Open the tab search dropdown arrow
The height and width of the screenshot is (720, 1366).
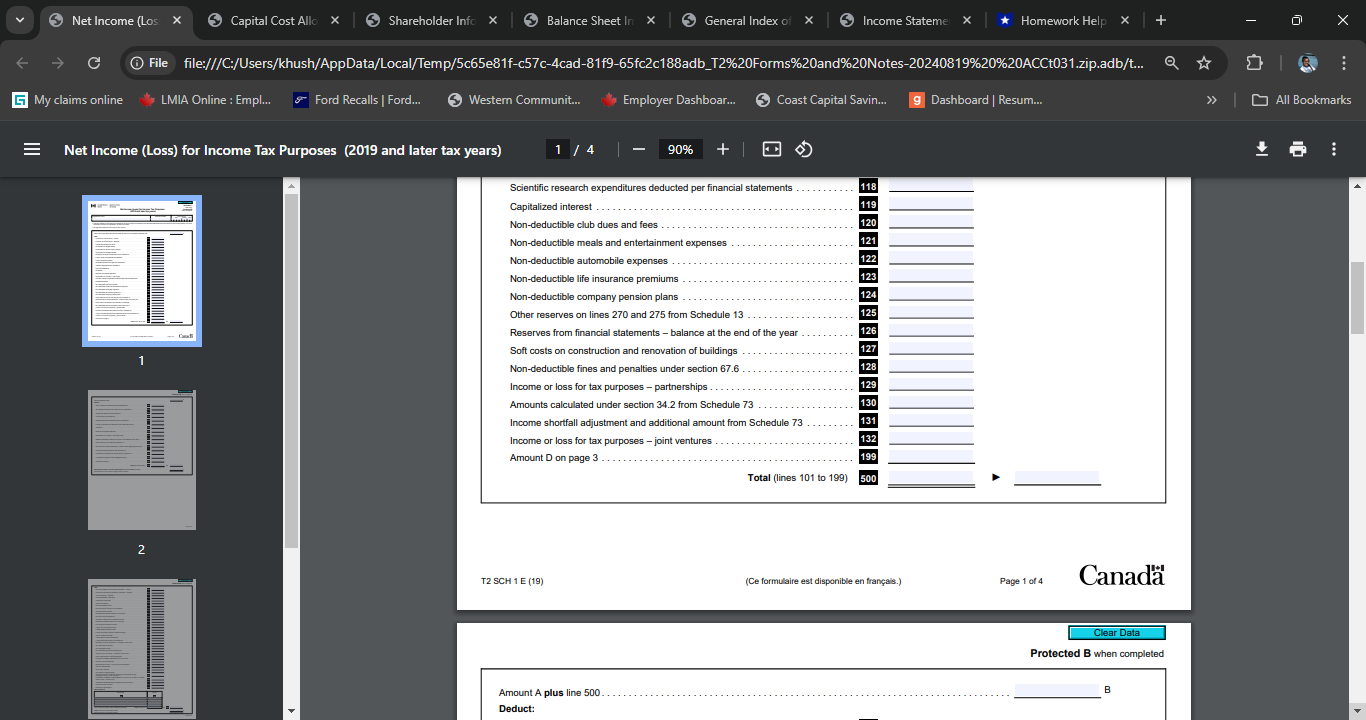coord(20,20)
